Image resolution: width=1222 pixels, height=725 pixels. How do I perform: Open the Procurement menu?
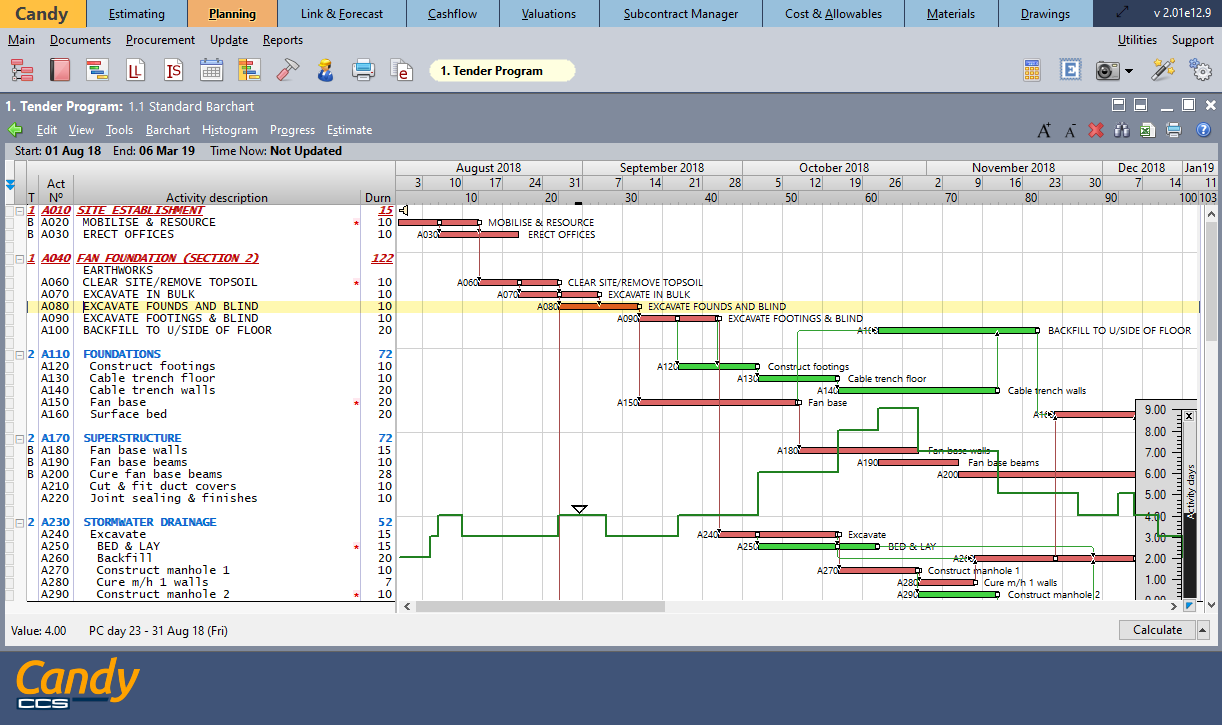(160, 40)
